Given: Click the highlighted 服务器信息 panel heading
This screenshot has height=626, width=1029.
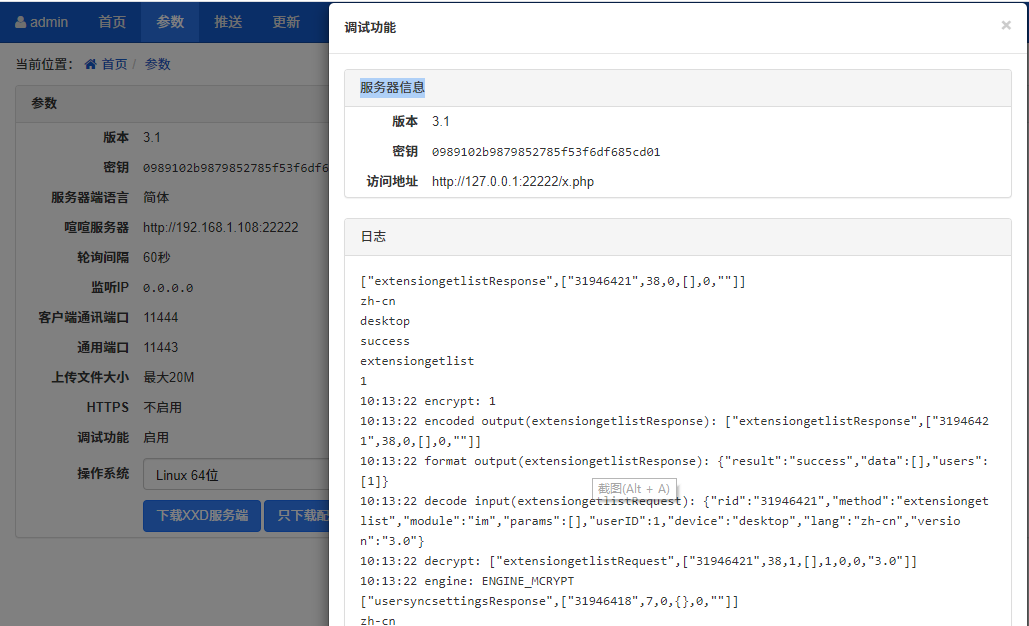Looking at the screenshot, I should 392,88.
